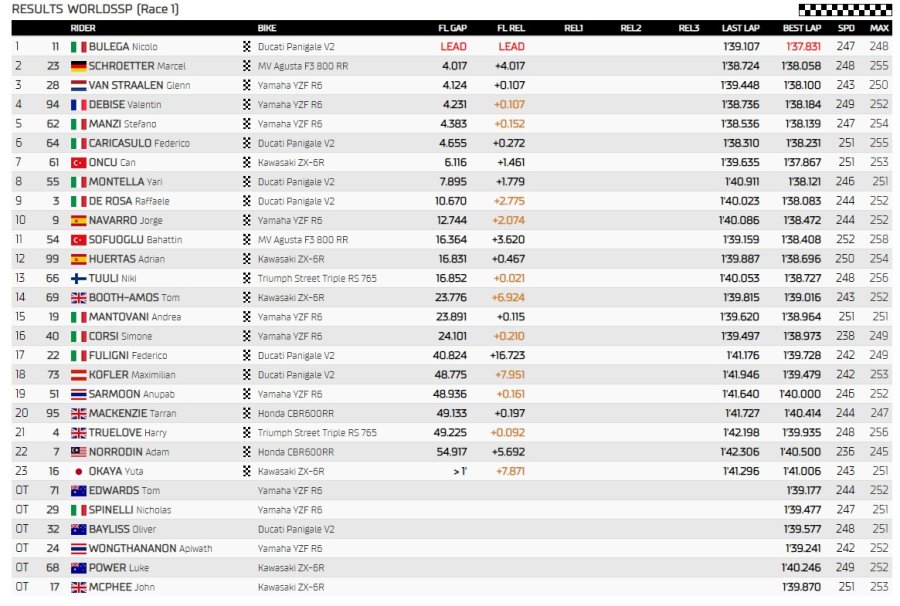This screenshot has width=900, height=606.
Task: Click the best lap time 1'37.867
Action: click(802, 163)
